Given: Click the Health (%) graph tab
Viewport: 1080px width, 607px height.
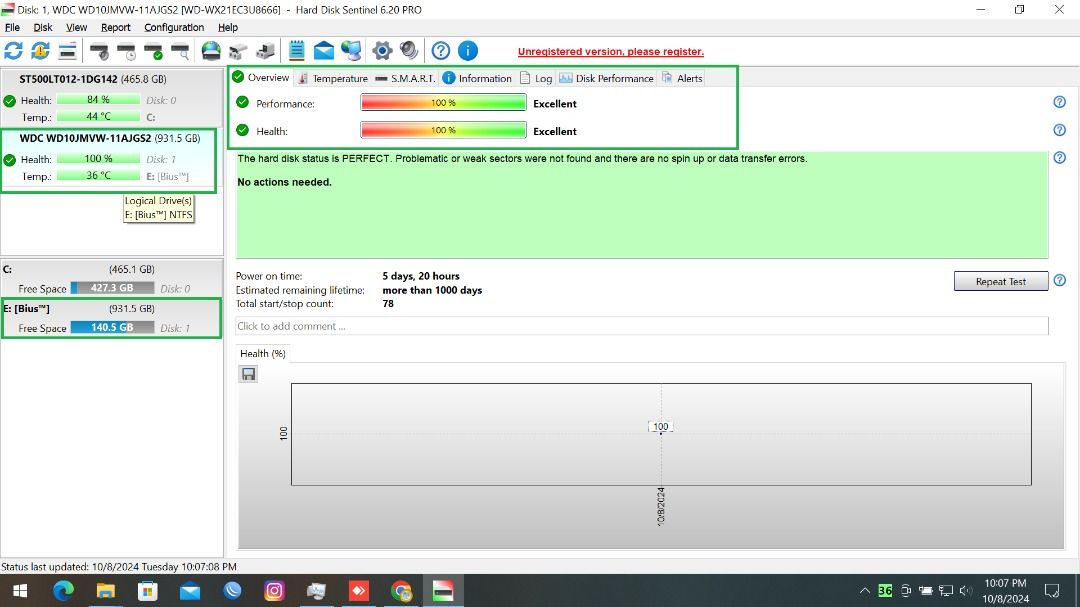Looking at the screenshot, I should click(x=262, y=353).
